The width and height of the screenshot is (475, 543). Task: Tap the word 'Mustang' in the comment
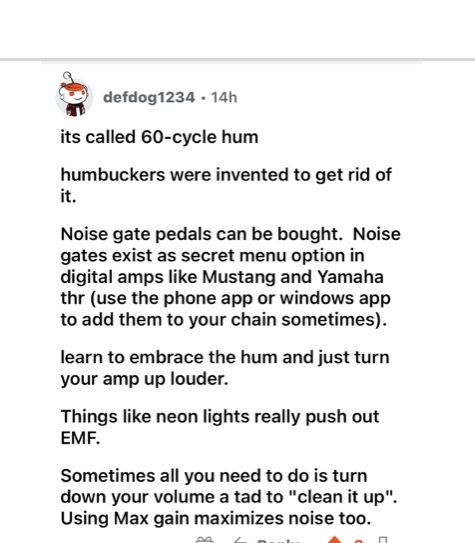[239, 277]
